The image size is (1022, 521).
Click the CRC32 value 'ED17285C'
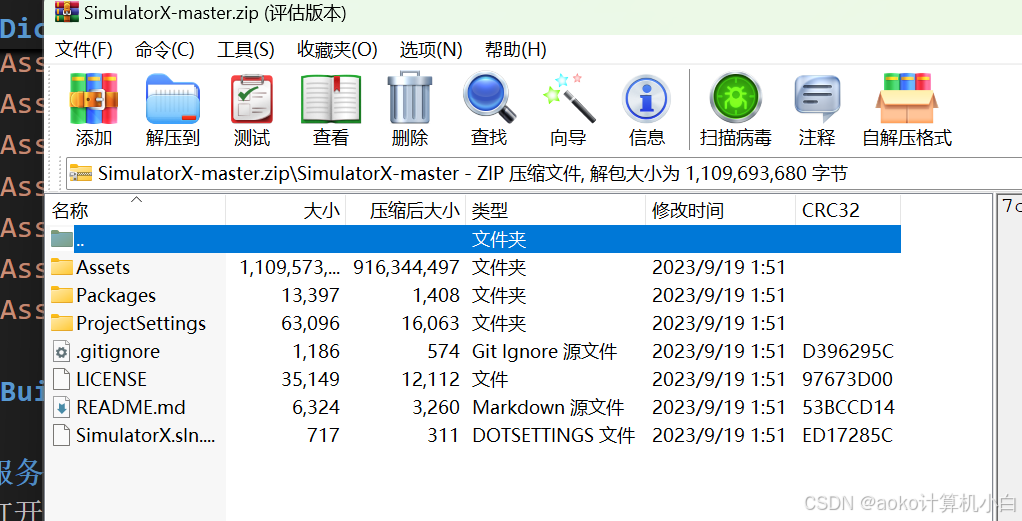[847, 436]
